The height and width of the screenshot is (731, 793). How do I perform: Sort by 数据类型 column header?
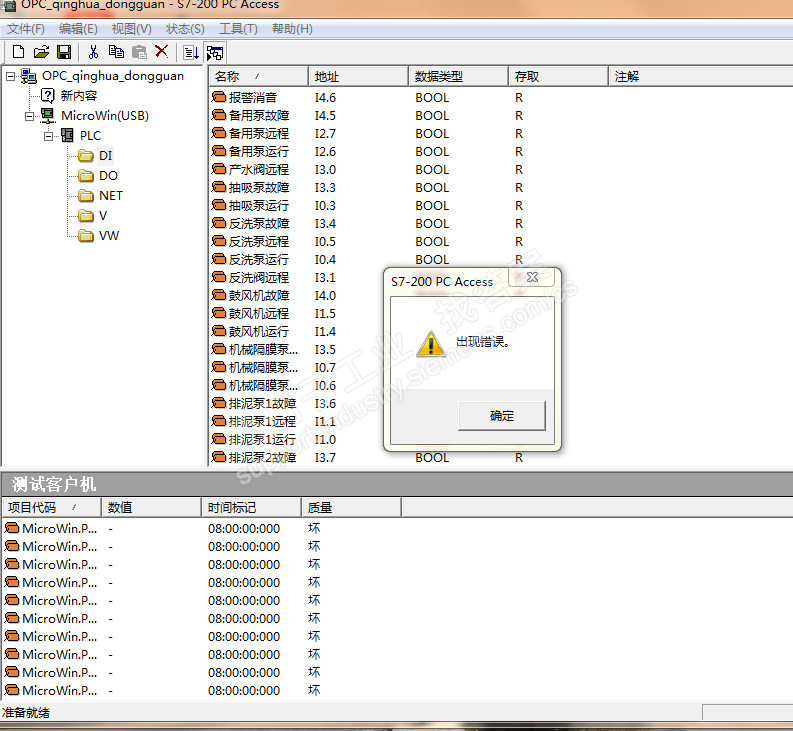pos(458,76)
